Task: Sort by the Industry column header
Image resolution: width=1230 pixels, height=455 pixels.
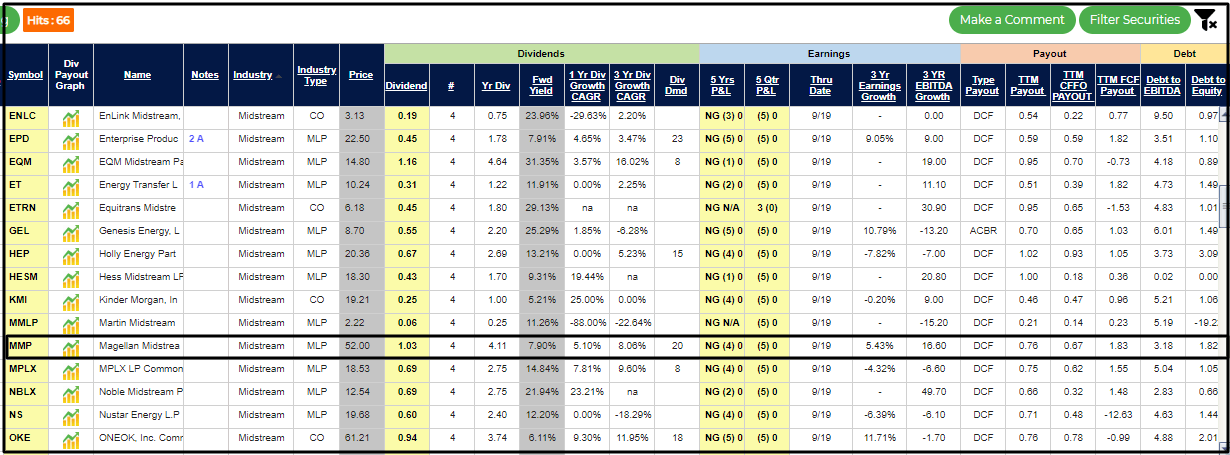Action: pyautogui.click(x=253, y=75)
